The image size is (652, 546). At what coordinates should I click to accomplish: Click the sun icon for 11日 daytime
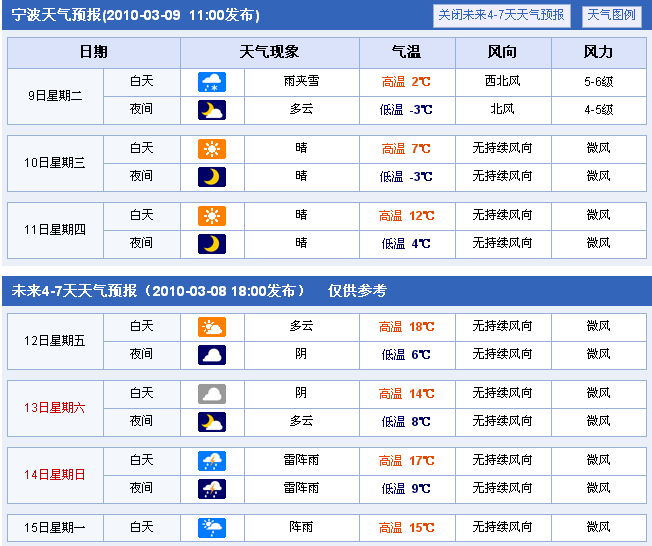tap(212, 216)
